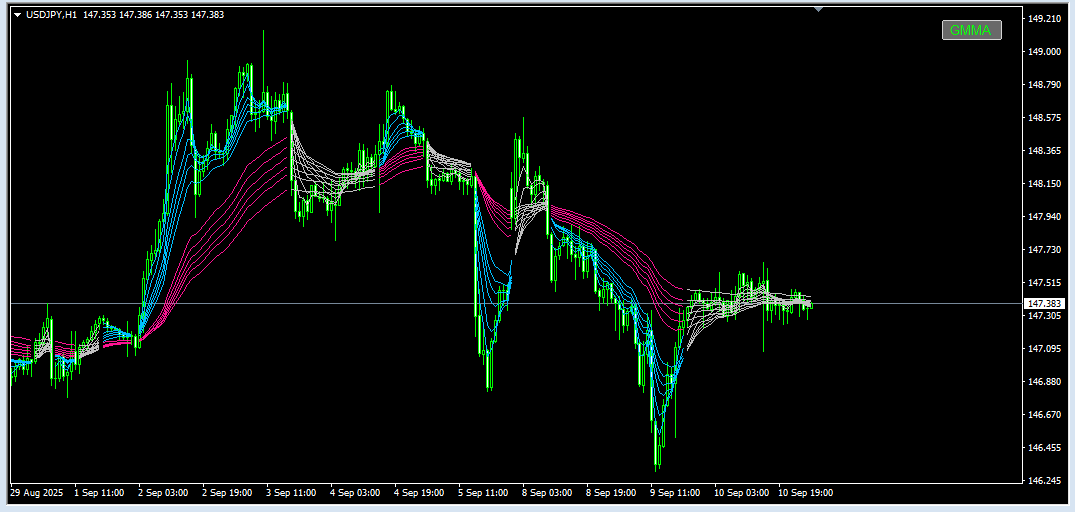The width and height of the screenshot is (1075, 512).
Task: Select the 2 Sep 19:00 time label
Action: 228,493
